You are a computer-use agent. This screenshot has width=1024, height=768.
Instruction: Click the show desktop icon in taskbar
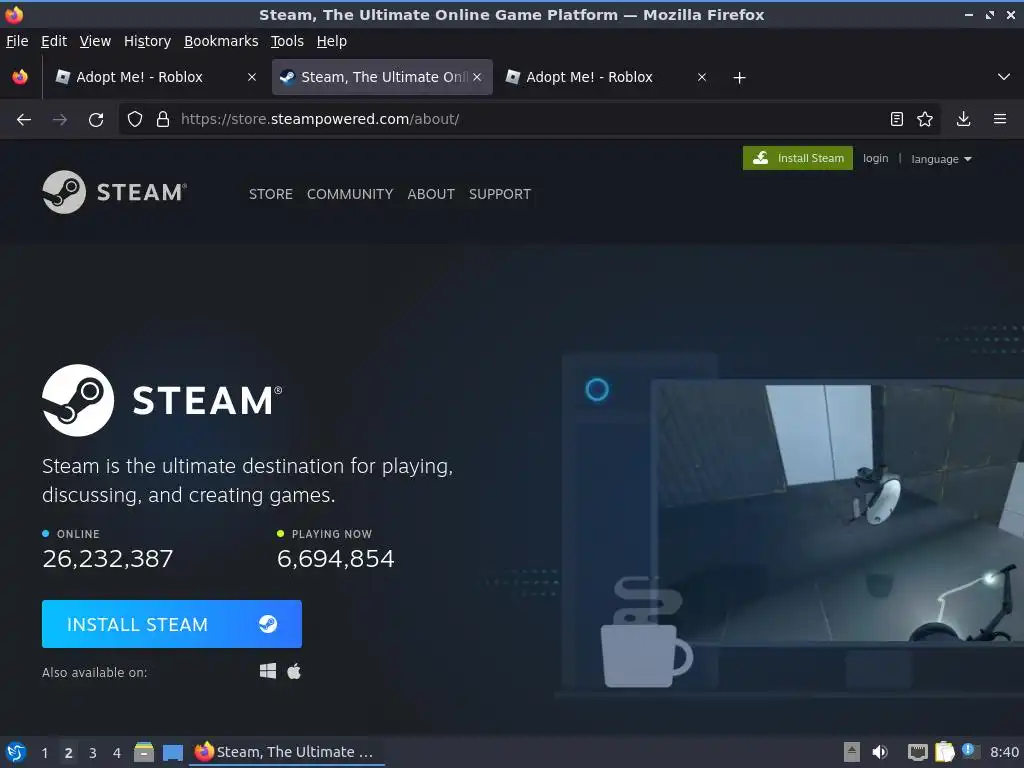pyautogui.click(x=172, y=752)
